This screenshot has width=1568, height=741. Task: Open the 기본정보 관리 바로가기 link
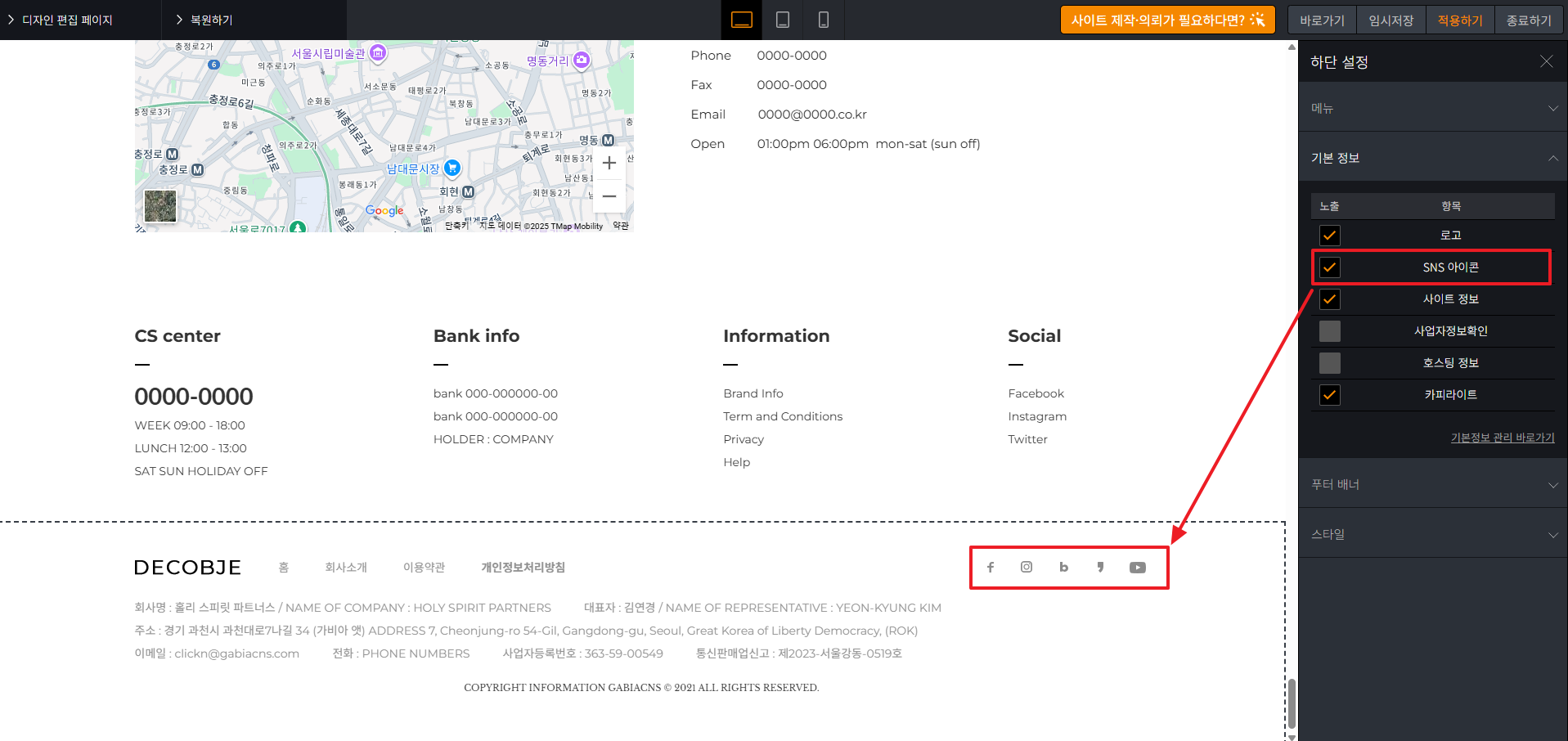(1503, 438)
